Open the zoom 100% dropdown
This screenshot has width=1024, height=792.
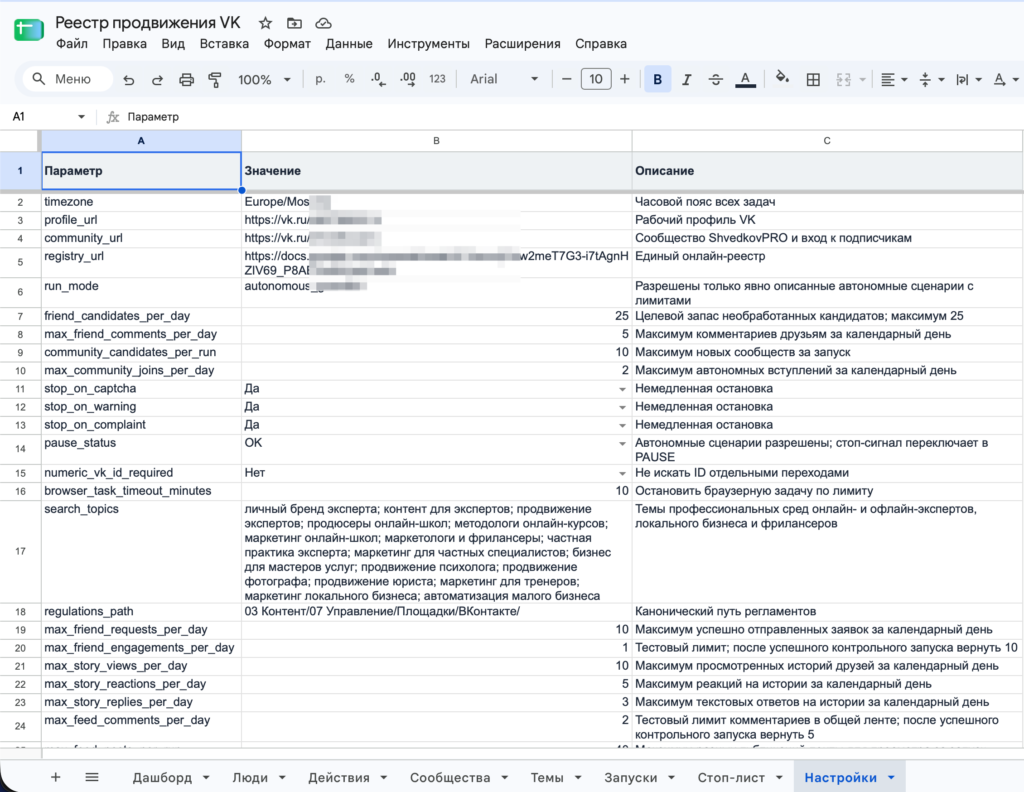[264, 80]
